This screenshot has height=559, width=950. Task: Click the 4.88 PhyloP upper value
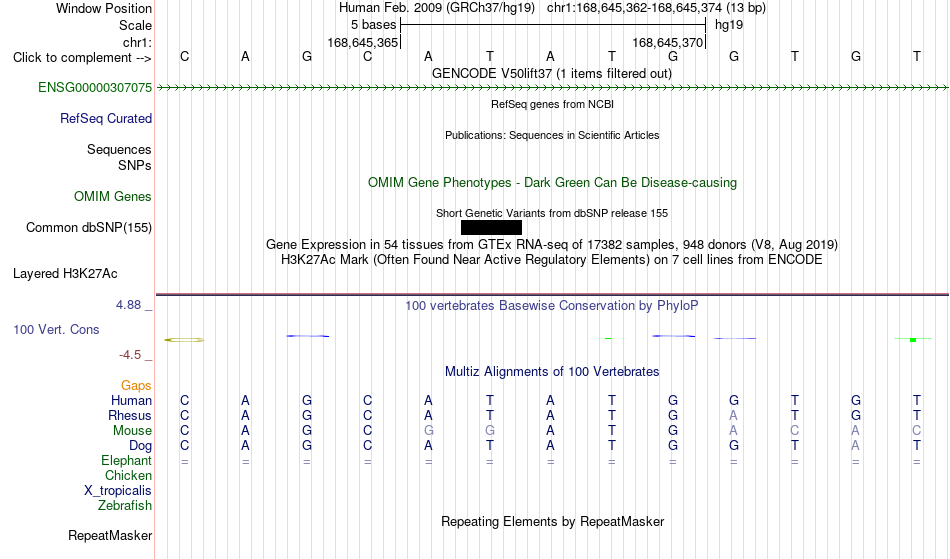click(128, 305)
